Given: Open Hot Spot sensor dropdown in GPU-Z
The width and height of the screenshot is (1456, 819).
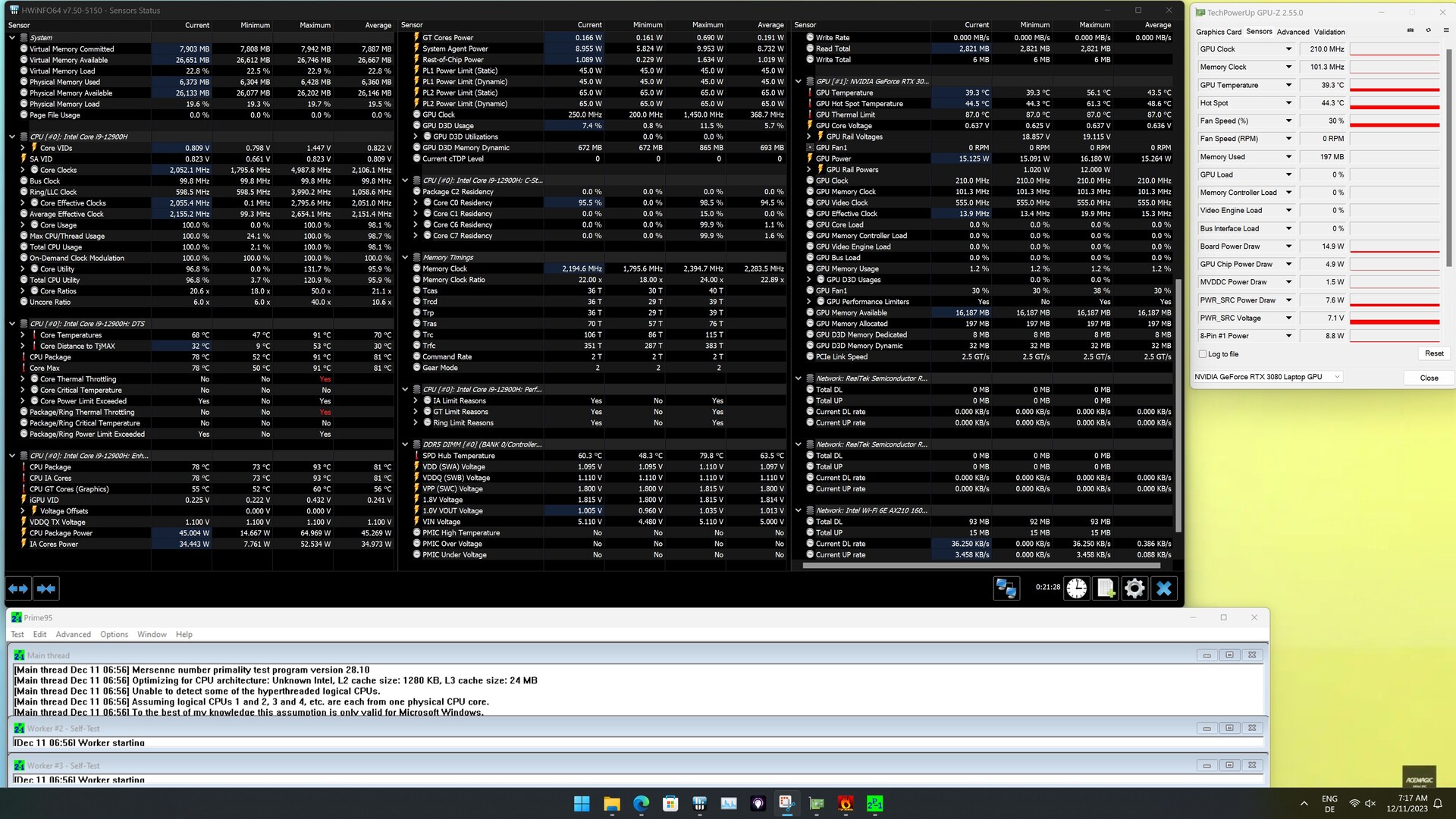Looking at the screenshot, I should coord(1288,103).
